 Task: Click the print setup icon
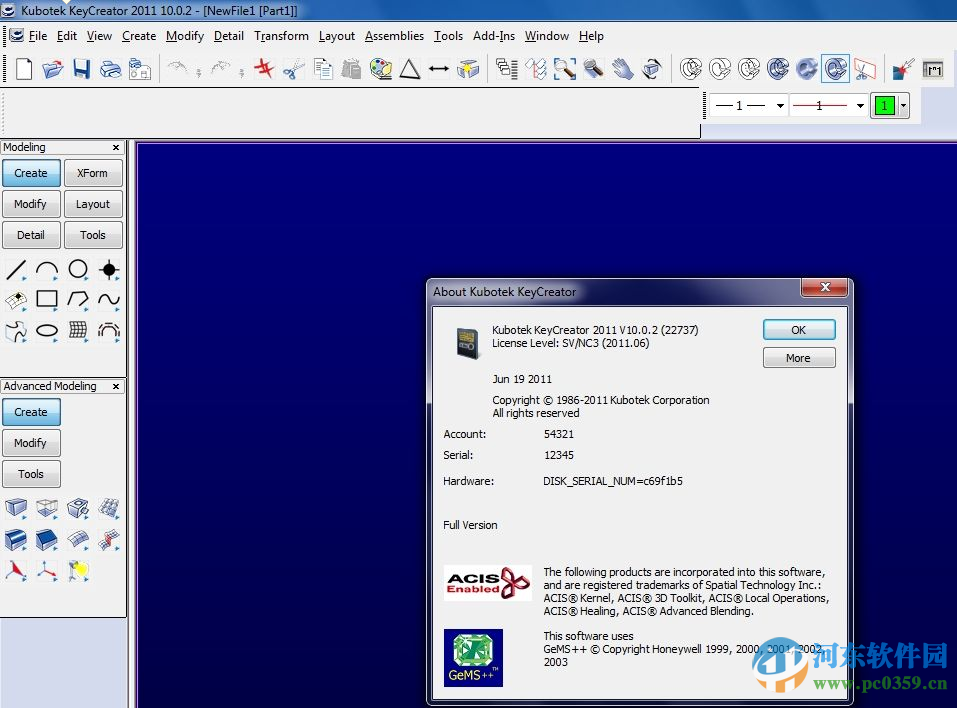point(140,69)
